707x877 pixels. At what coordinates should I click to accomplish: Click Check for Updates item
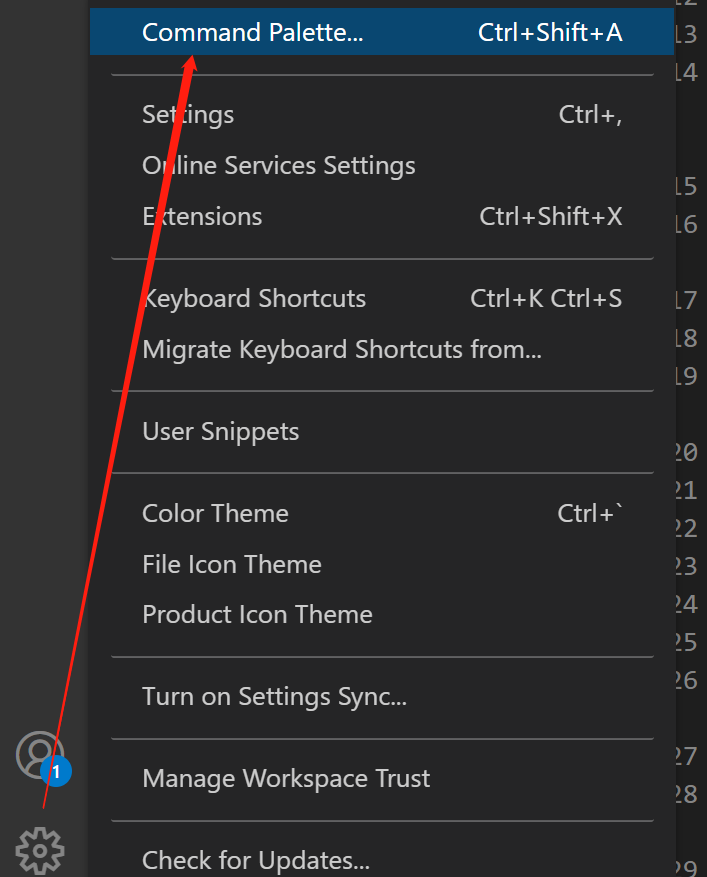pos(256,860)
